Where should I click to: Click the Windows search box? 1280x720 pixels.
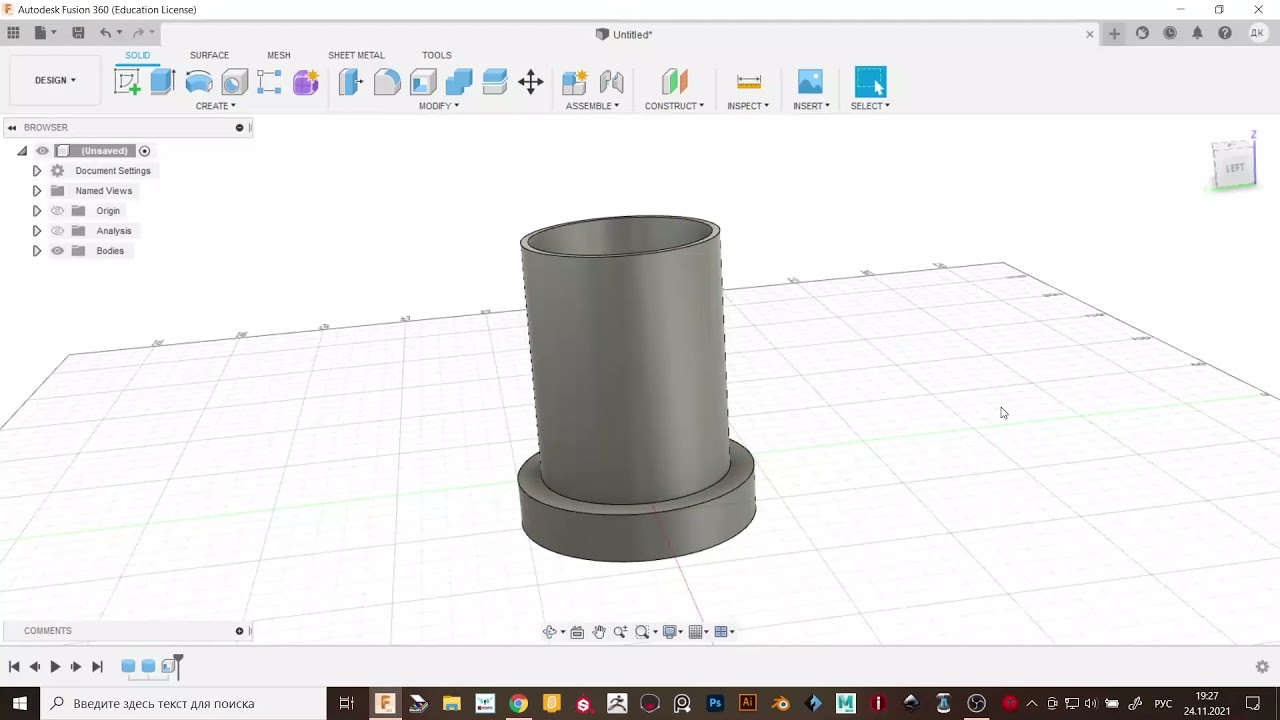pyautogui.click(x=183, y=704)
